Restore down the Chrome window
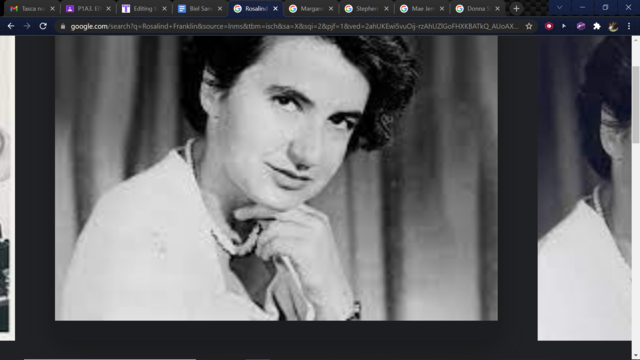 tap(605, 8)
